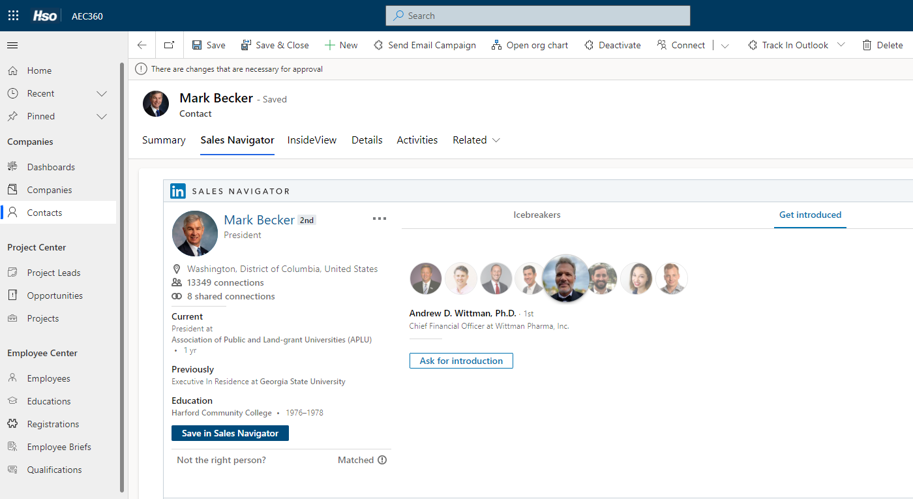Open Employees in sidebar
Viewport: 913px width, 499px height.
coord(48,378)
